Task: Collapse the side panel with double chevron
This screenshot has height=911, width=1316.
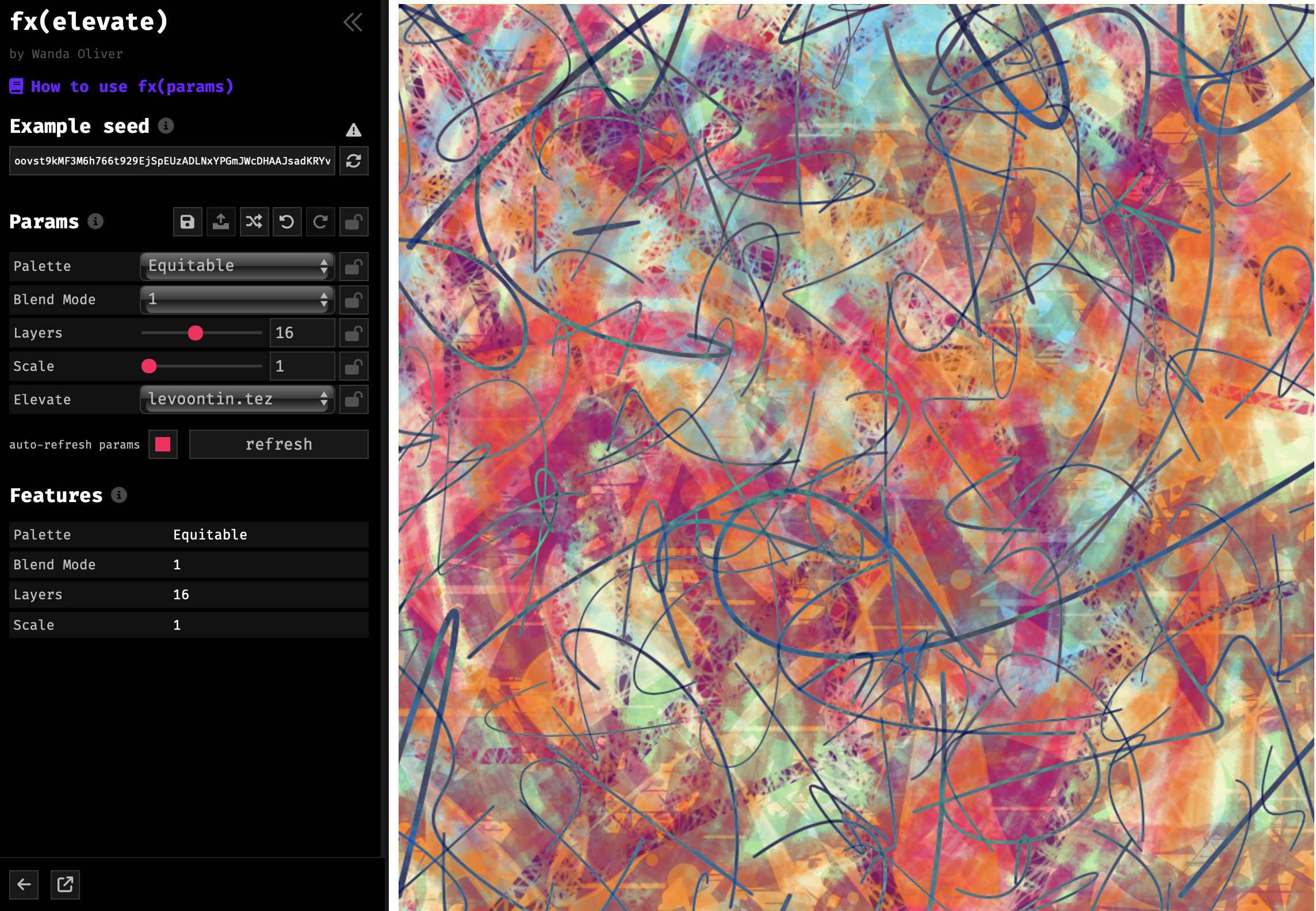Action: pyautogui.click(x=353, y=22)
